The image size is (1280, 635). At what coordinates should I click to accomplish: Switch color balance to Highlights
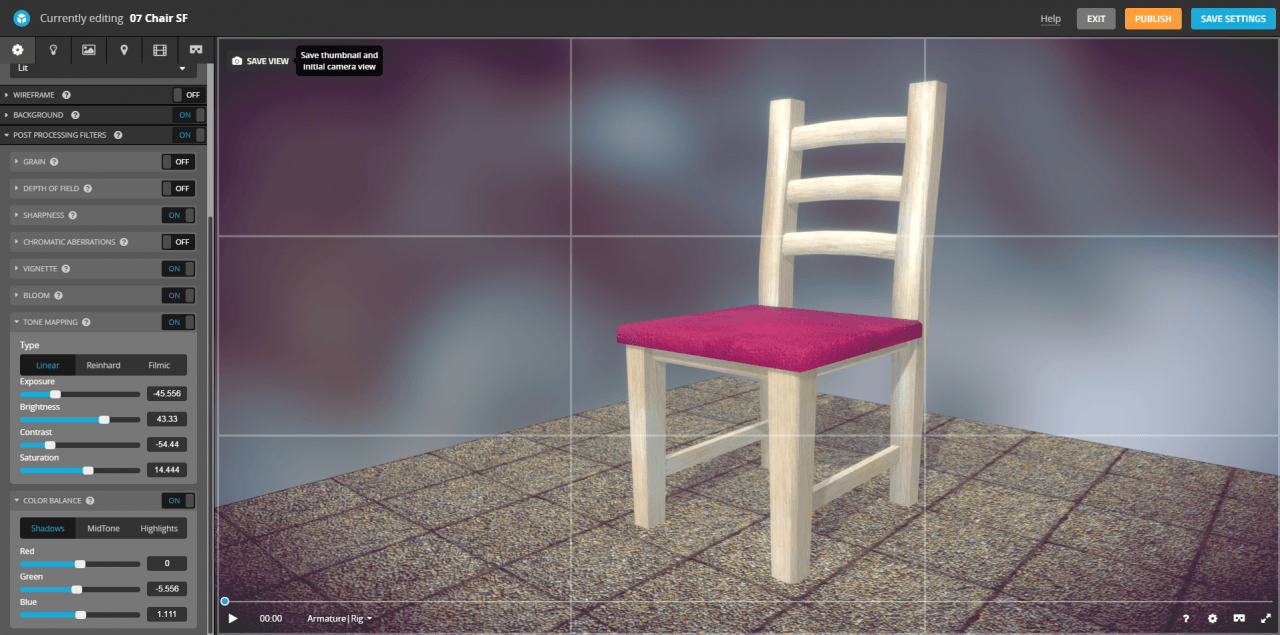pyautogui.click(x=159, y=528)
